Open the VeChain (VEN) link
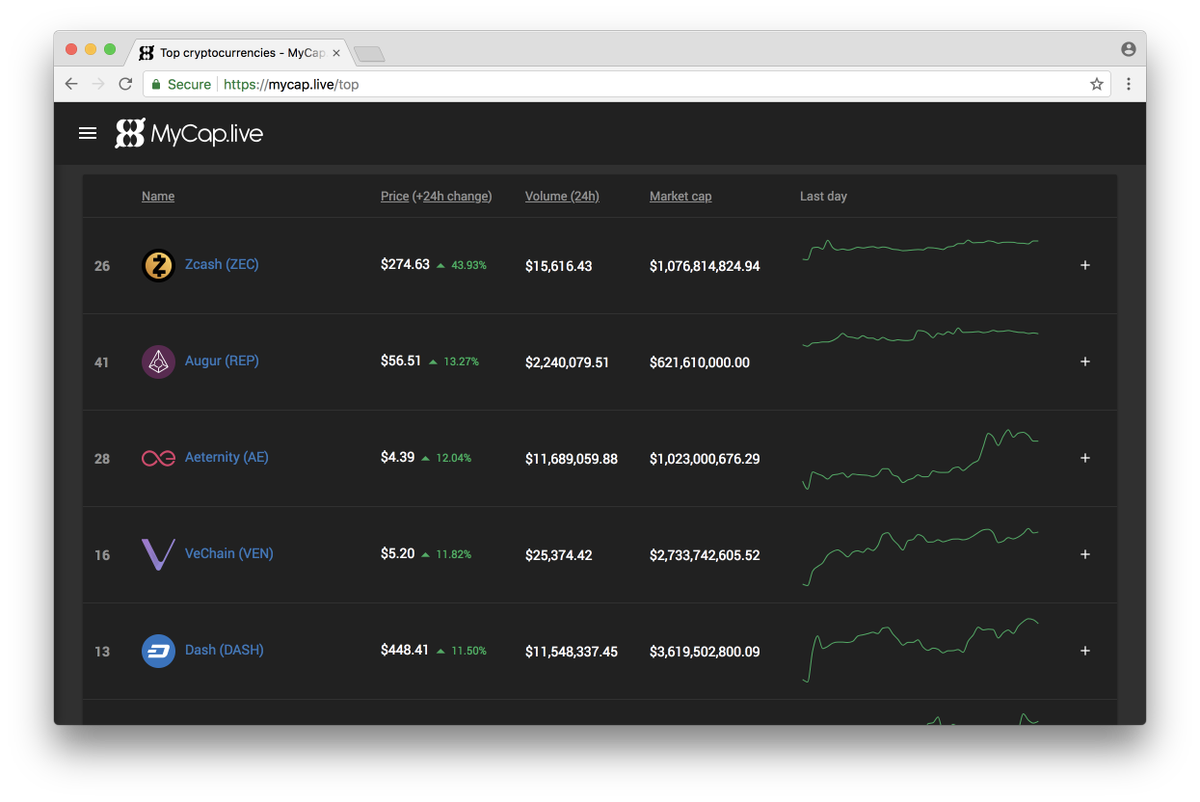 point(229,553)
